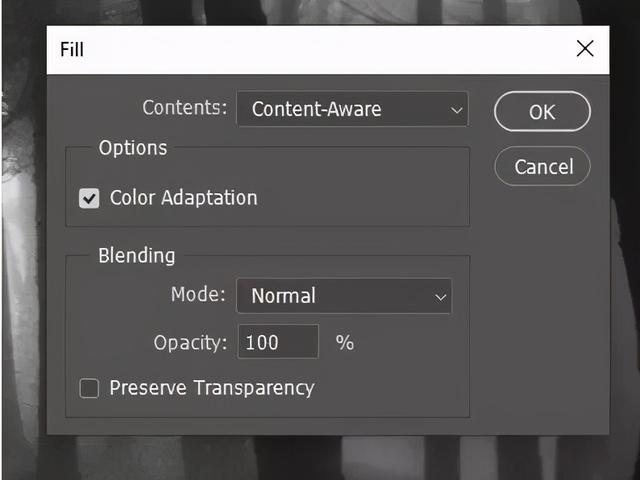The image size is (640, 480).
Task: Dismiss the dialog with the Cancel button
Action: coord(542,166)
